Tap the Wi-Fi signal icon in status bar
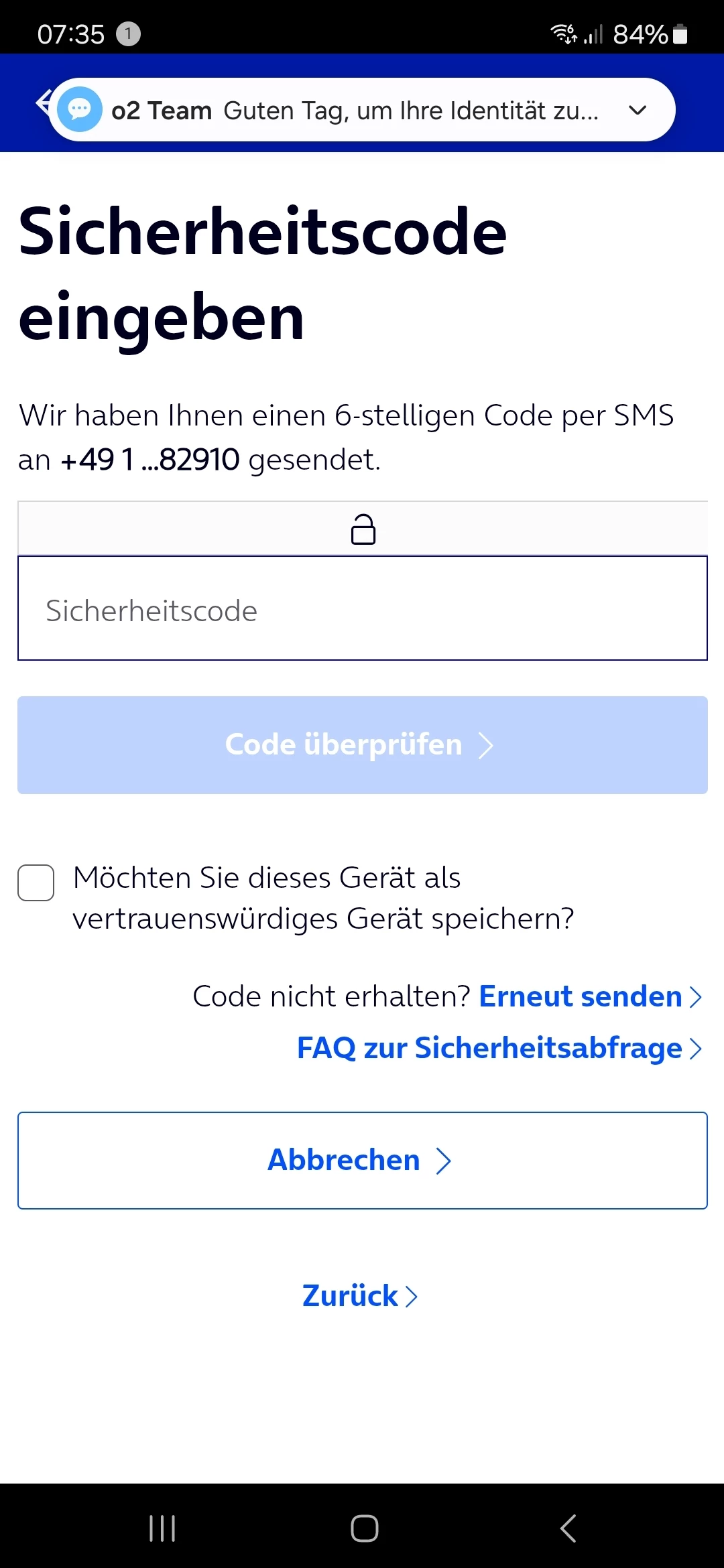The height and width of the screenshot is (1568, 724). pyautogui.click(x=563, y=34)
